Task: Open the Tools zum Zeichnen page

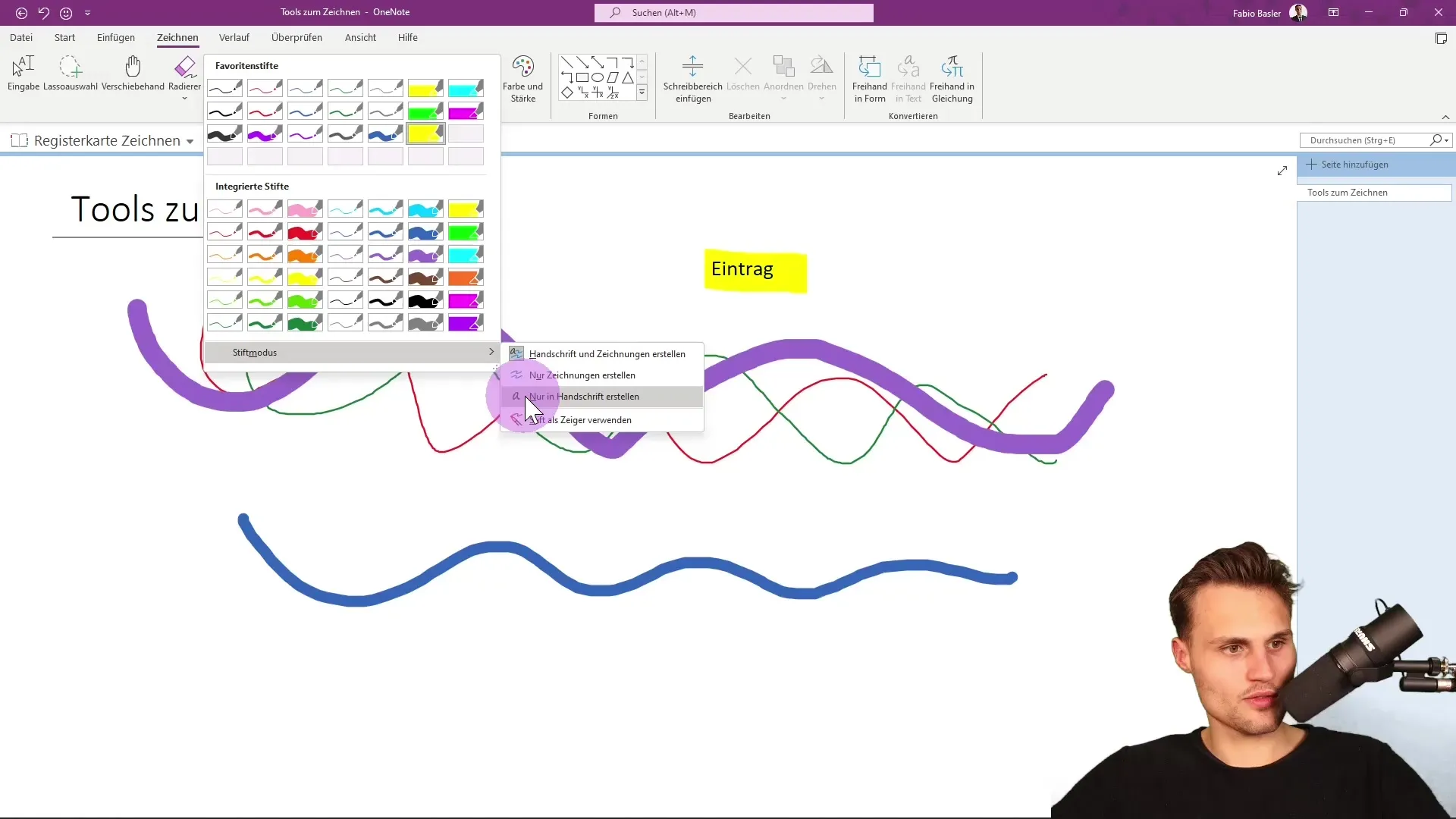Action: pyautogui.click(x=1374, y=193)
